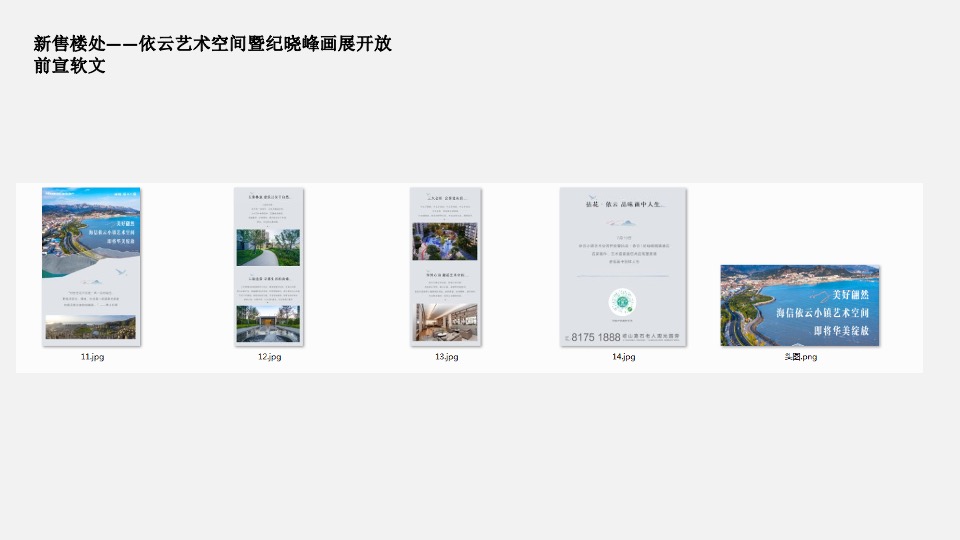This screenshot has height=540, width=960.
Task: Click the file name 11.jpg
Action: pos(92,356)
